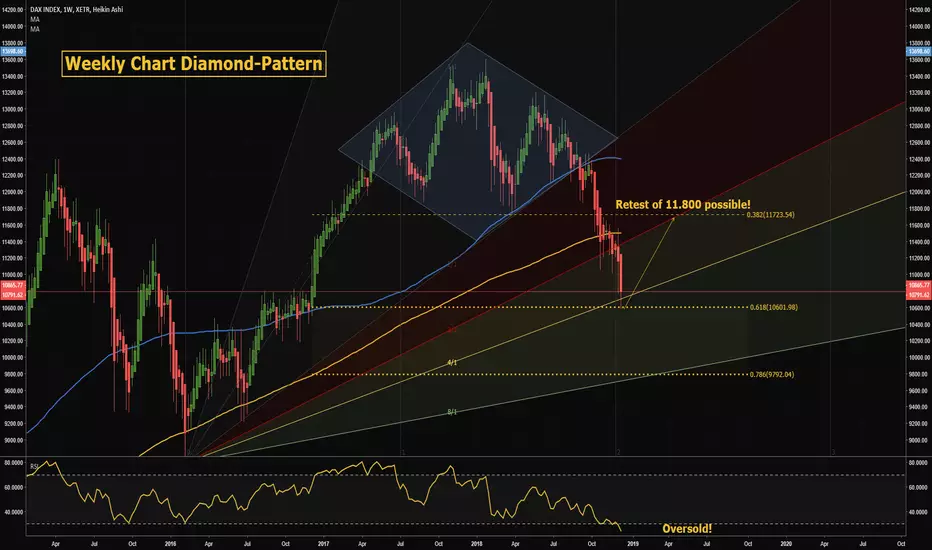Viewport: 932px width, 550px height.
Task: Select the 4/1 Gann fan label
Action: click(452, 363)
